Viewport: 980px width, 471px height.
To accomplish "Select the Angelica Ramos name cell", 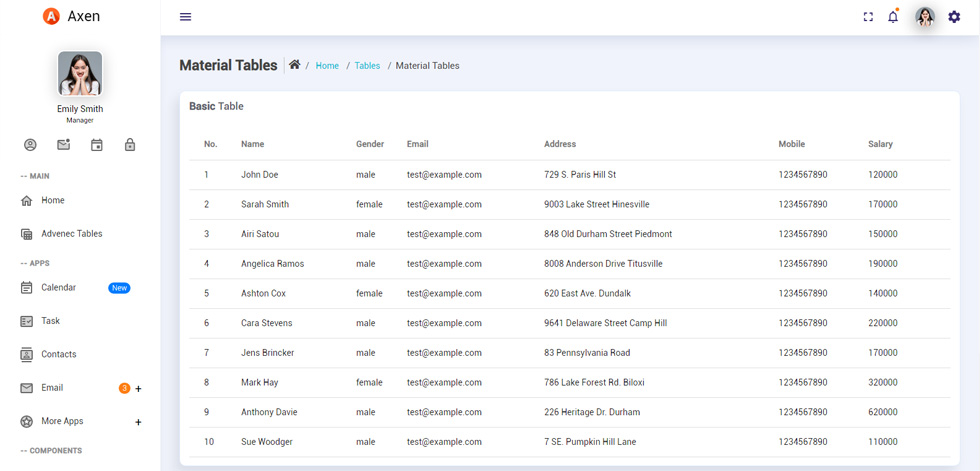I will pos(272,264).
